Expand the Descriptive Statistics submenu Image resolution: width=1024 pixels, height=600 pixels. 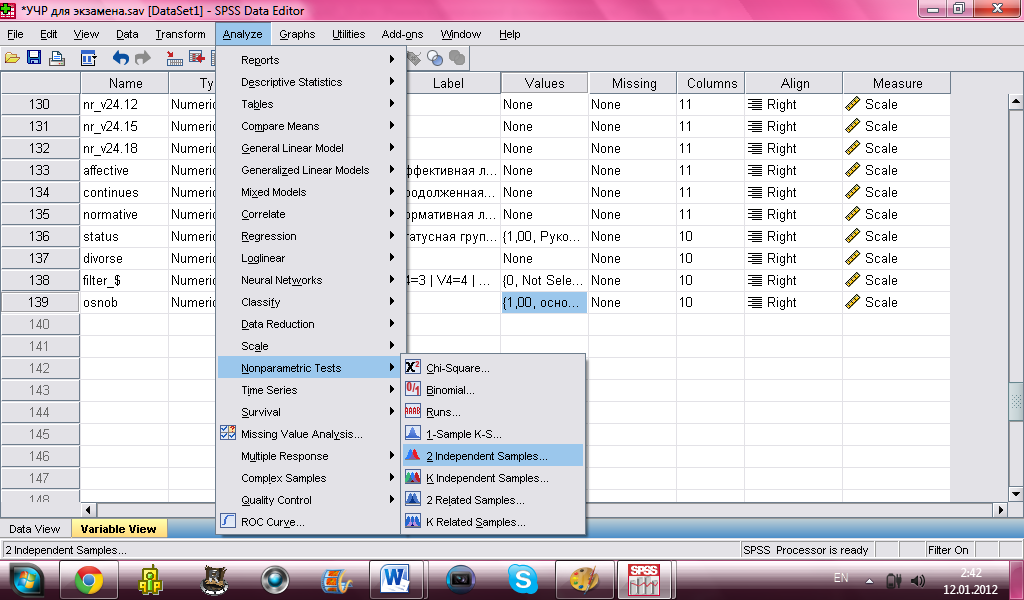tap(310, 82)
